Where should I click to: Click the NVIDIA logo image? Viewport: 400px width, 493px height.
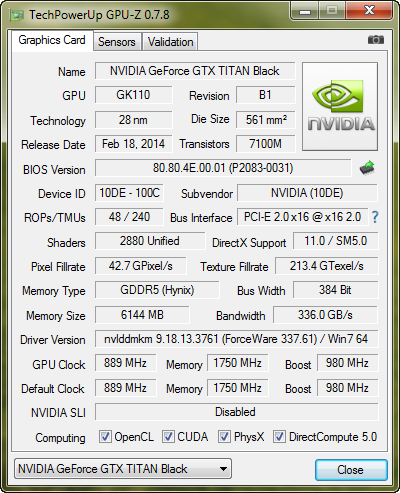(x=340, y=106)
